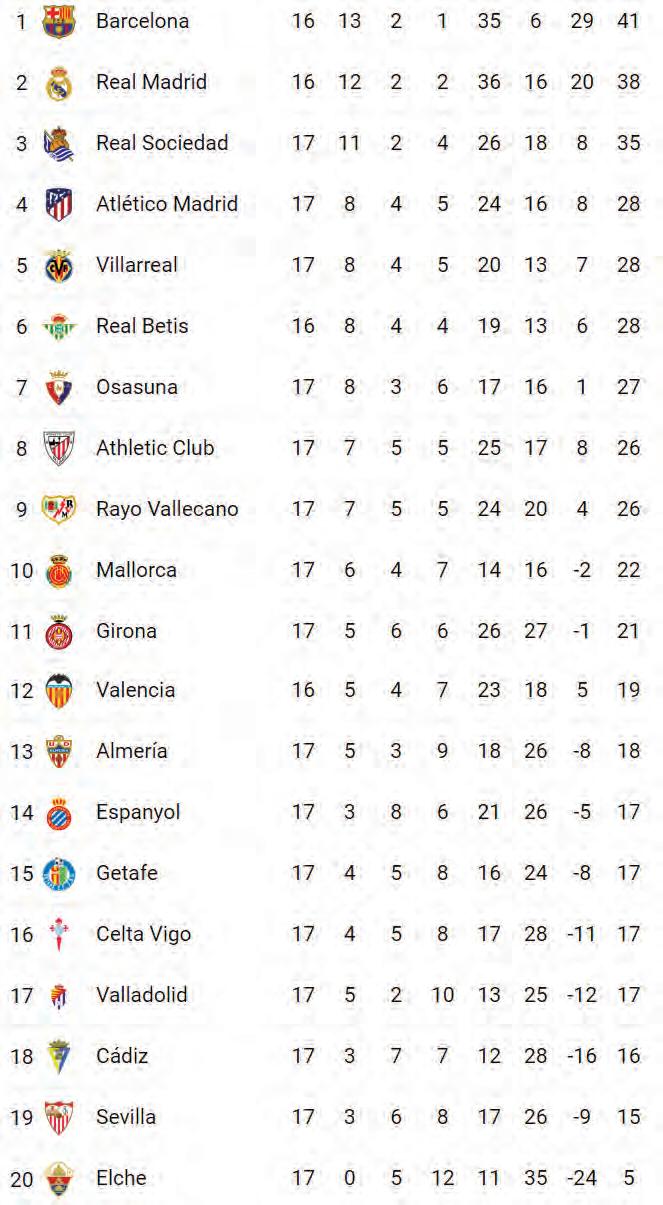This screenshot has height=1205, width=663.
Task: Click the Real Sociedad crest icon
Action: point(59,144)
